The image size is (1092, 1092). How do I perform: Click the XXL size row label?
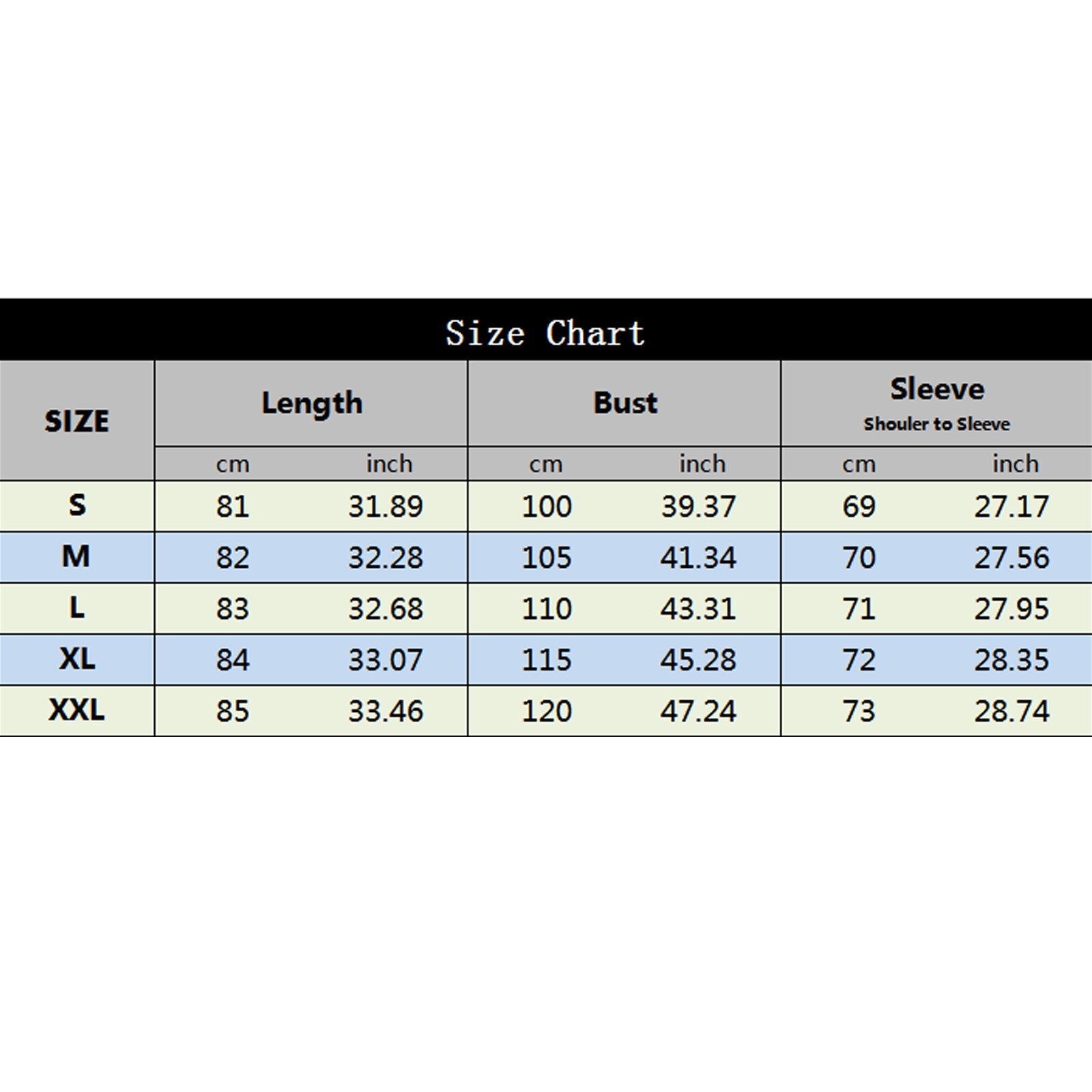pos(76,710)
